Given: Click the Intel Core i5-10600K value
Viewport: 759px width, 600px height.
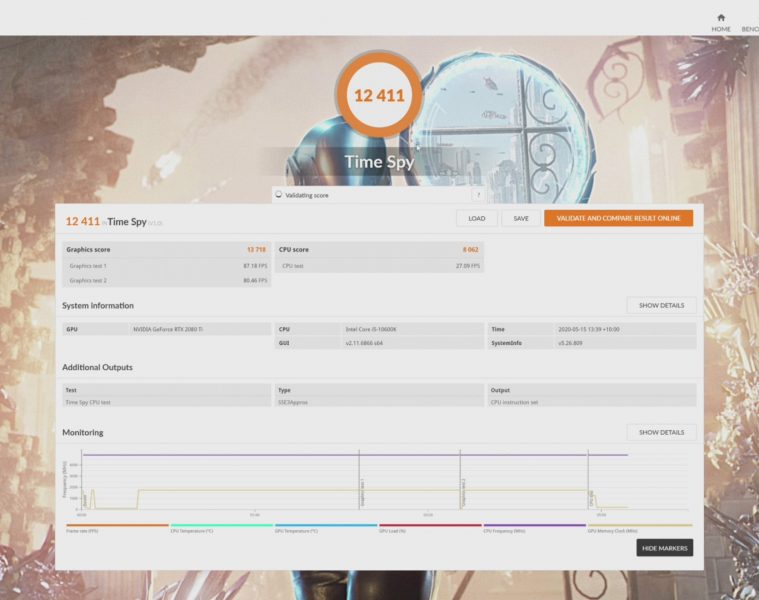Looking at the screenshot, I should (x=371, y=329).
